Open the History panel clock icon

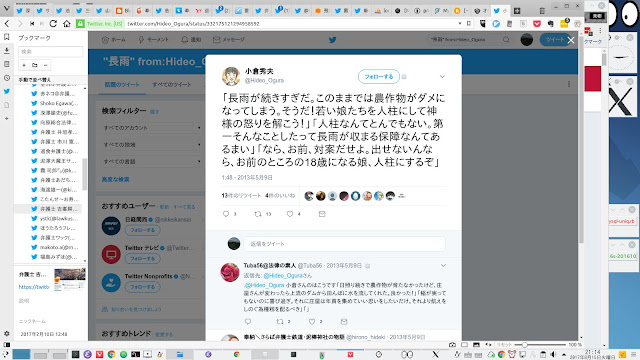7,78
